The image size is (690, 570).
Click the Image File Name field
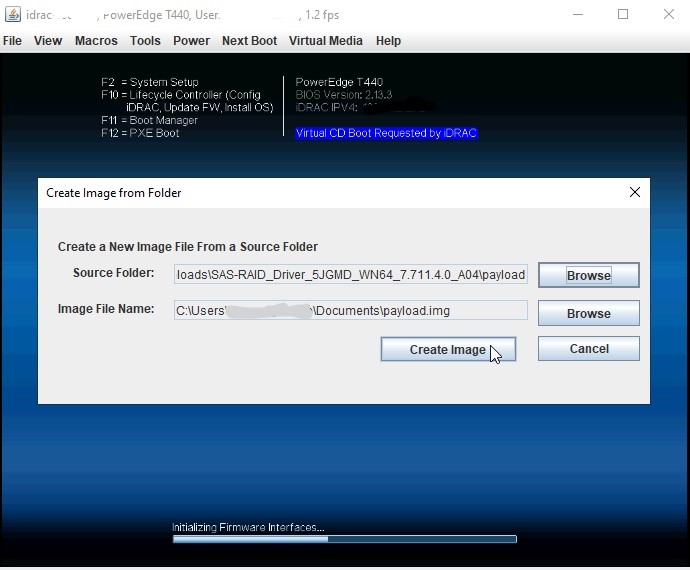(350, 311)
